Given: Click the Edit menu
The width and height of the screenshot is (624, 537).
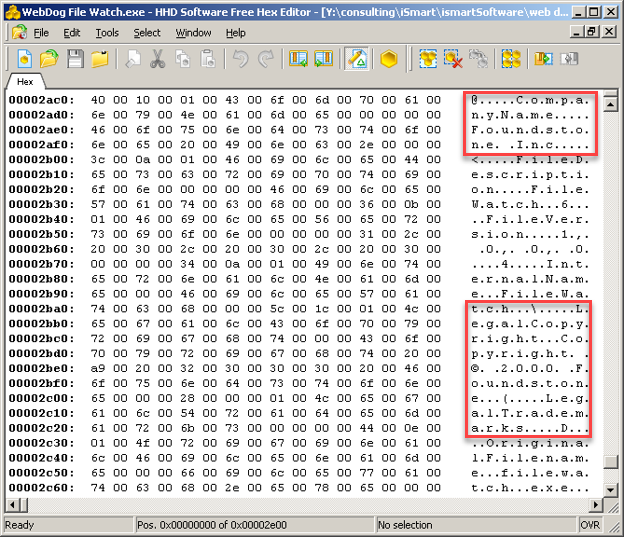Looking at the screenshot, I should point(72,33).
